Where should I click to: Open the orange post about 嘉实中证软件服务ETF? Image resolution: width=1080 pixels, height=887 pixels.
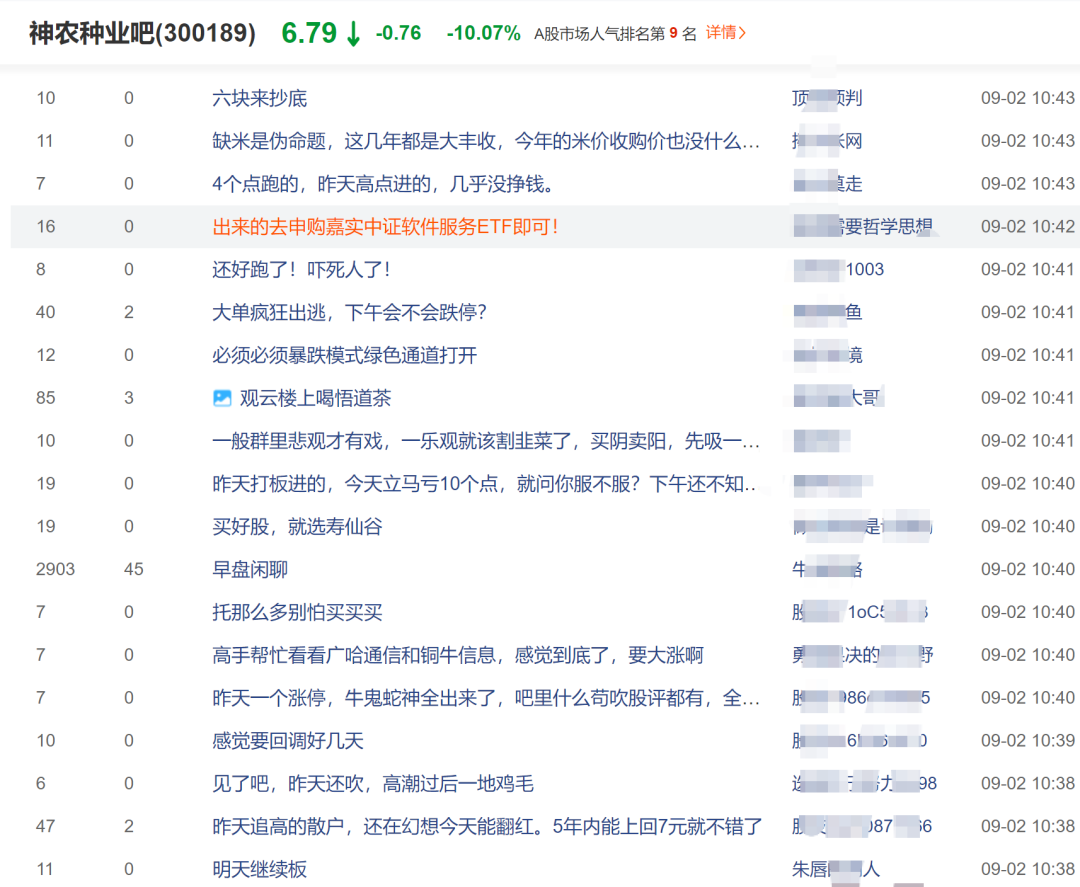pos(385,227)
